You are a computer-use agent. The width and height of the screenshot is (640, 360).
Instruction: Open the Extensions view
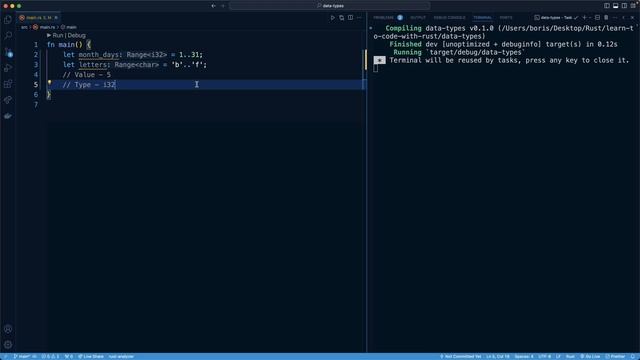[x=8, y=84]
